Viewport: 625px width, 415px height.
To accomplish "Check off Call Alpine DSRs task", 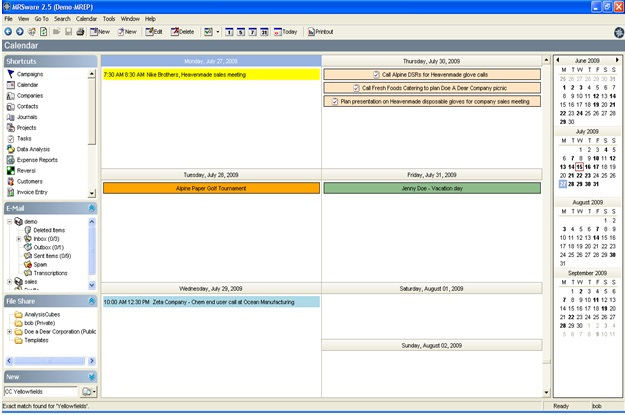I will [x=376, y=75].
